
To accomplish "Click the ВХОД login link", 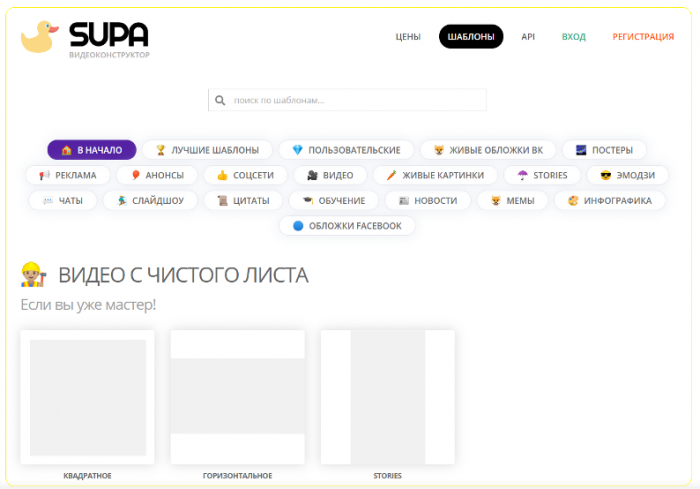I will pos(574,37).
